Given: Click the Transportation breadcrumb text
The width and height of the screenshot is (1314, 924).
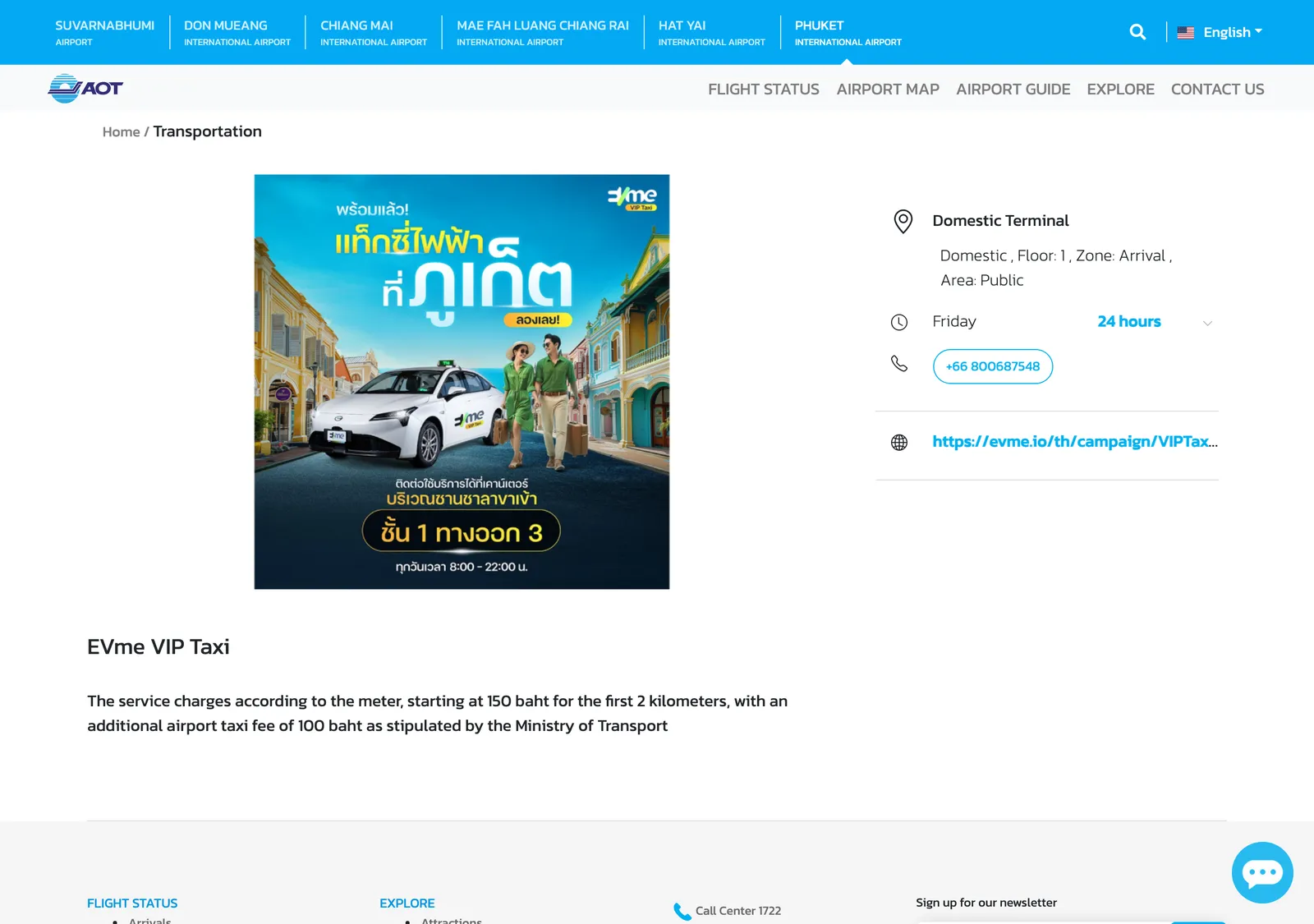Looking at the screenshot, I should point(207,131).
